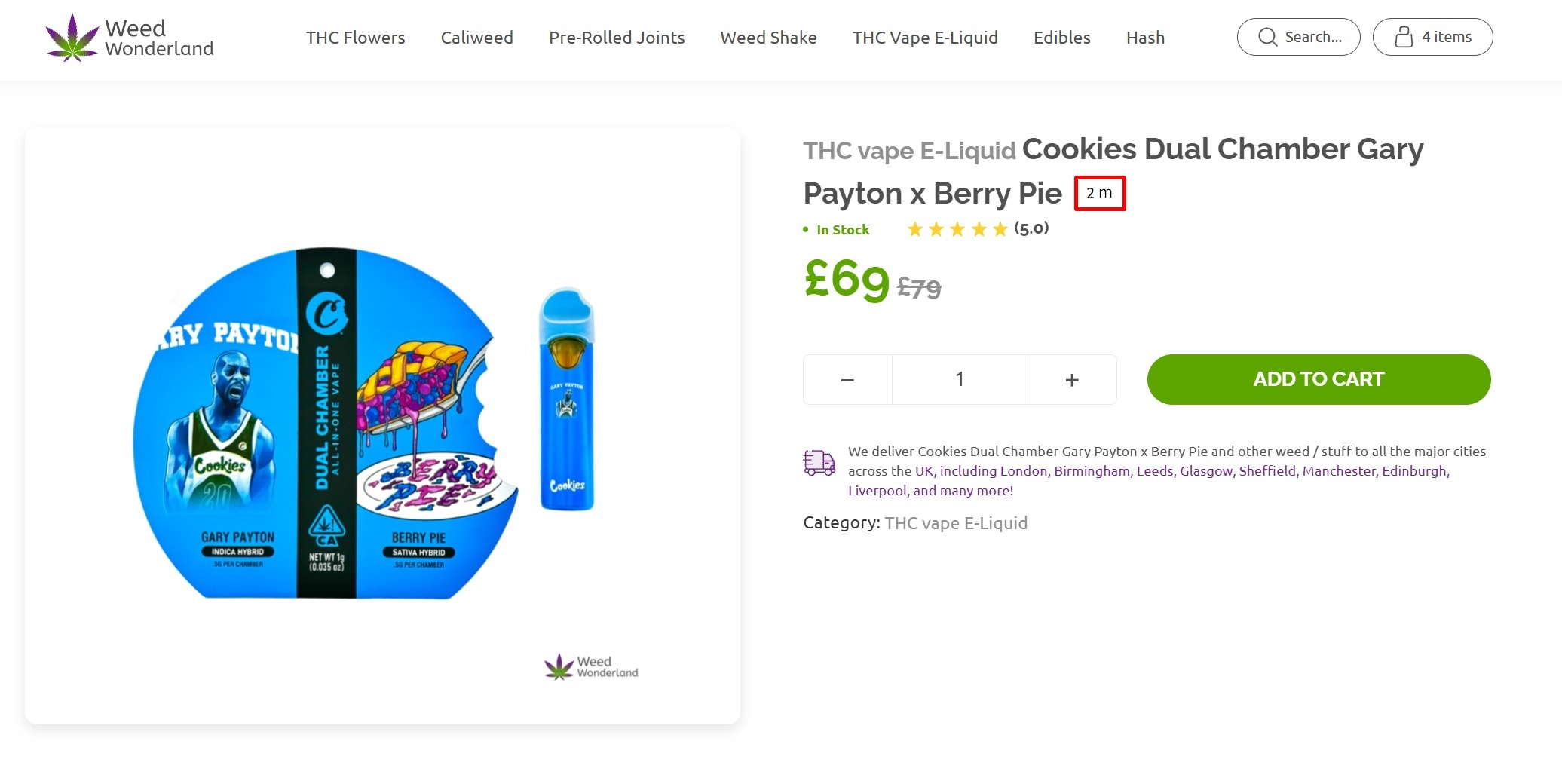Click the five-star rating

click(x=957, y=229)
